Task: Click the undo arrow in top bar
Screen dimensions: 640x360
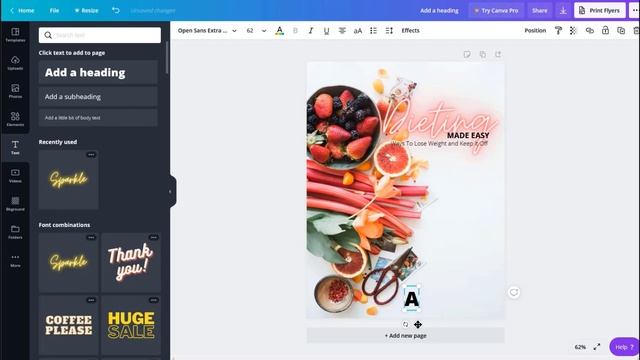Action: 116,10
